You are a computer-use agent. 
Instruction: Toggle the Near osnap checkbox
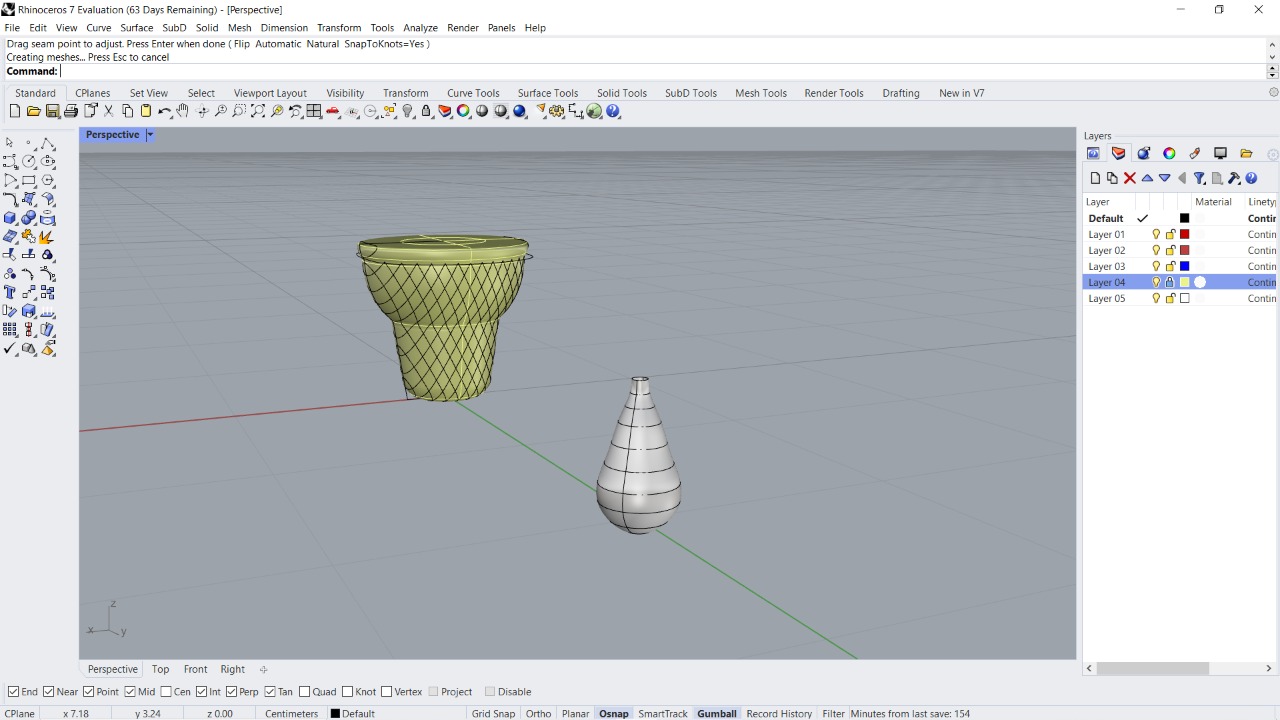coord(49,692)
